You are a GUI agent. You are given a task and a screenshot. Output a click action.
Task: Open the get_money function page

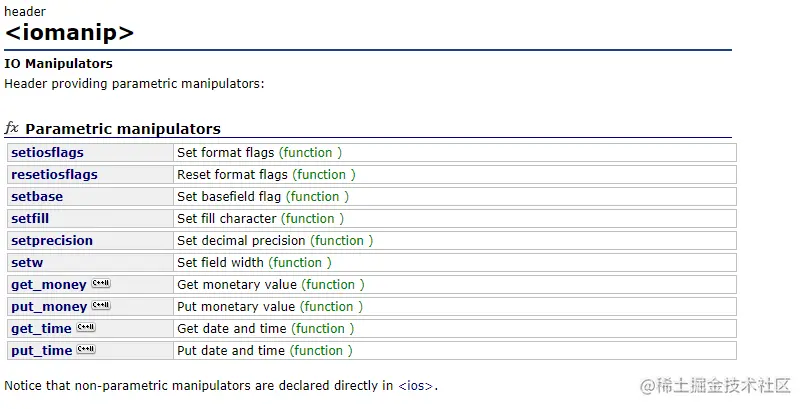click(49, 285)
